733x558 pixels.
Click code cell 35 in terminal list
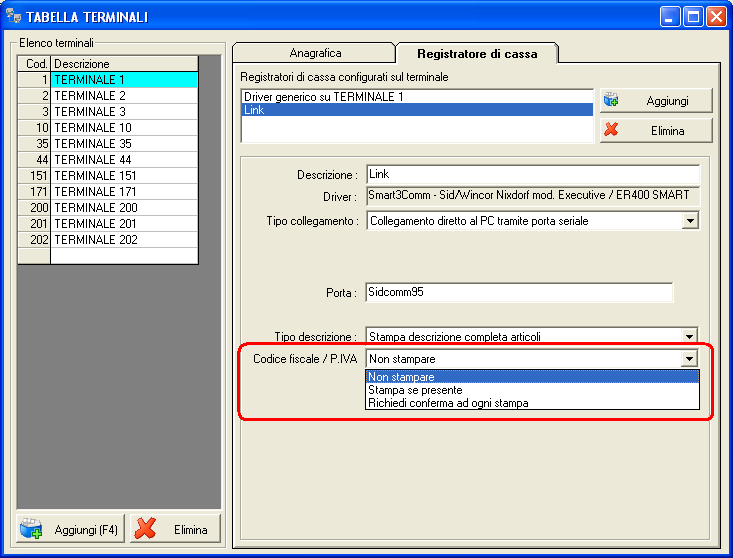tap(34, 143)
